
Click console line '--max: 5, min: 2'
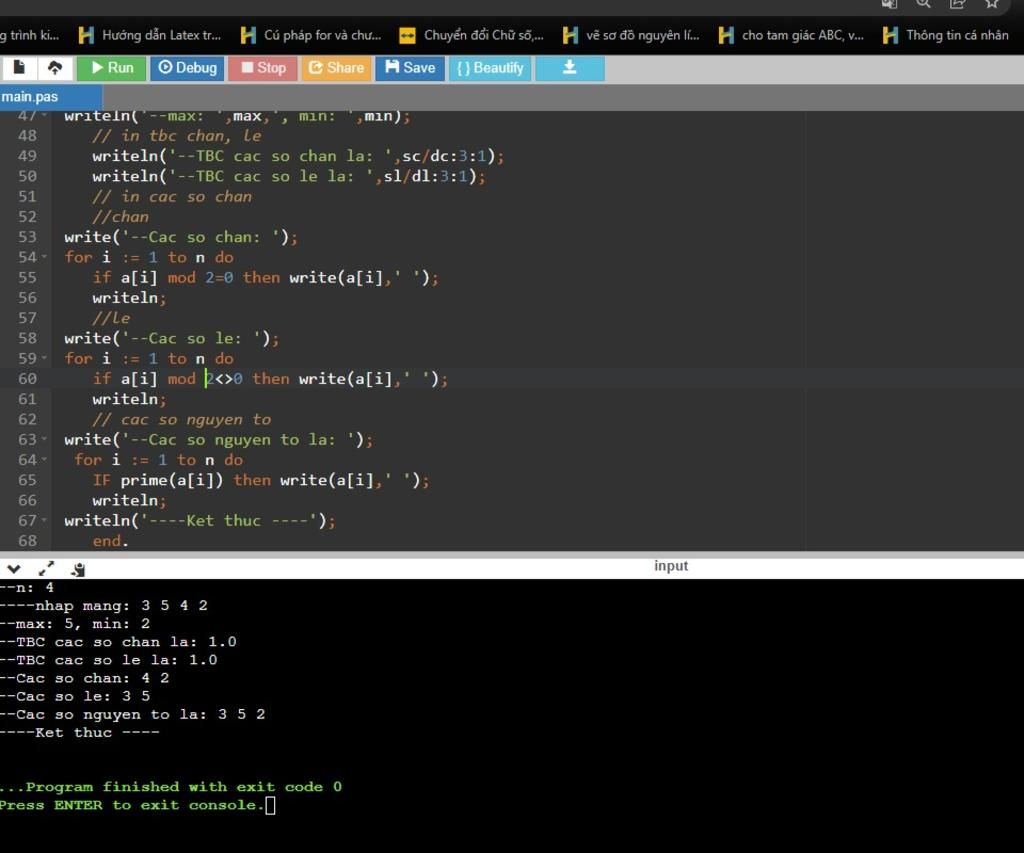75,624
